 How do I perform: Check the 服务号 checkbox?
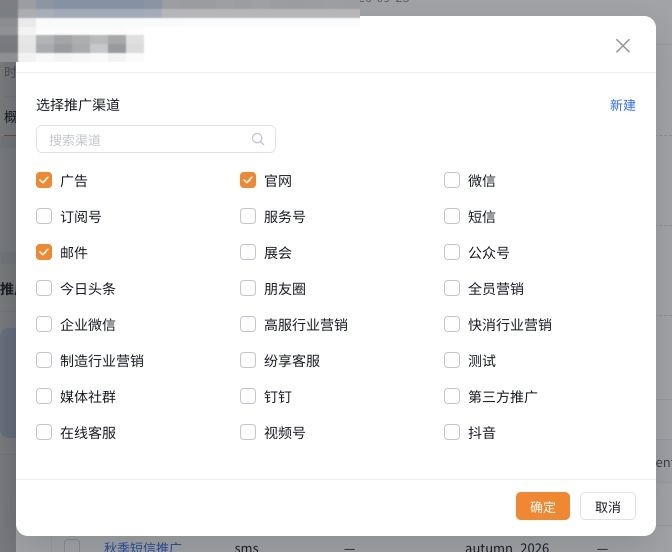pos(248,216)
